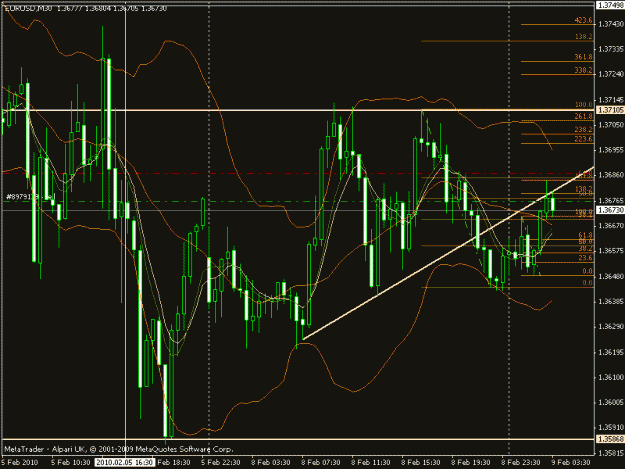Click the 1.36195 price scale value
The height and width of the screenshot is (469, 625).
[611, 352]
